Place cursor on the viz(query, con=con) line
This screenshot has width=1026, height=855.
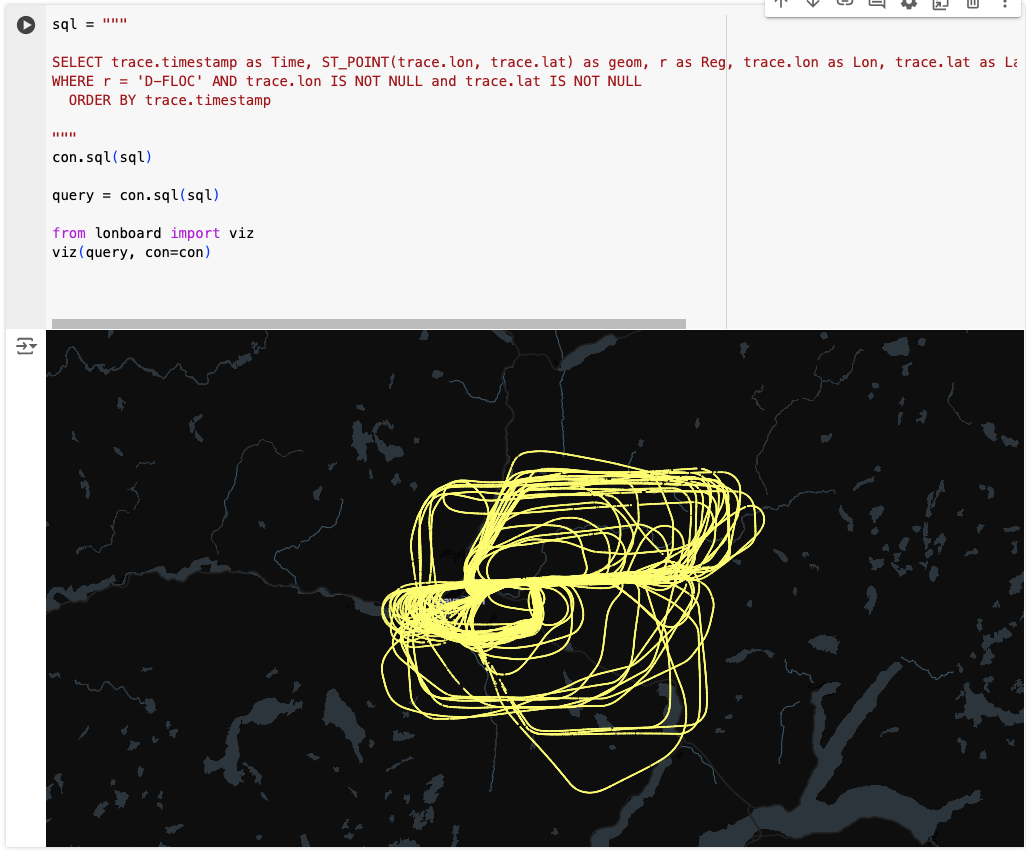pos(131,252)
